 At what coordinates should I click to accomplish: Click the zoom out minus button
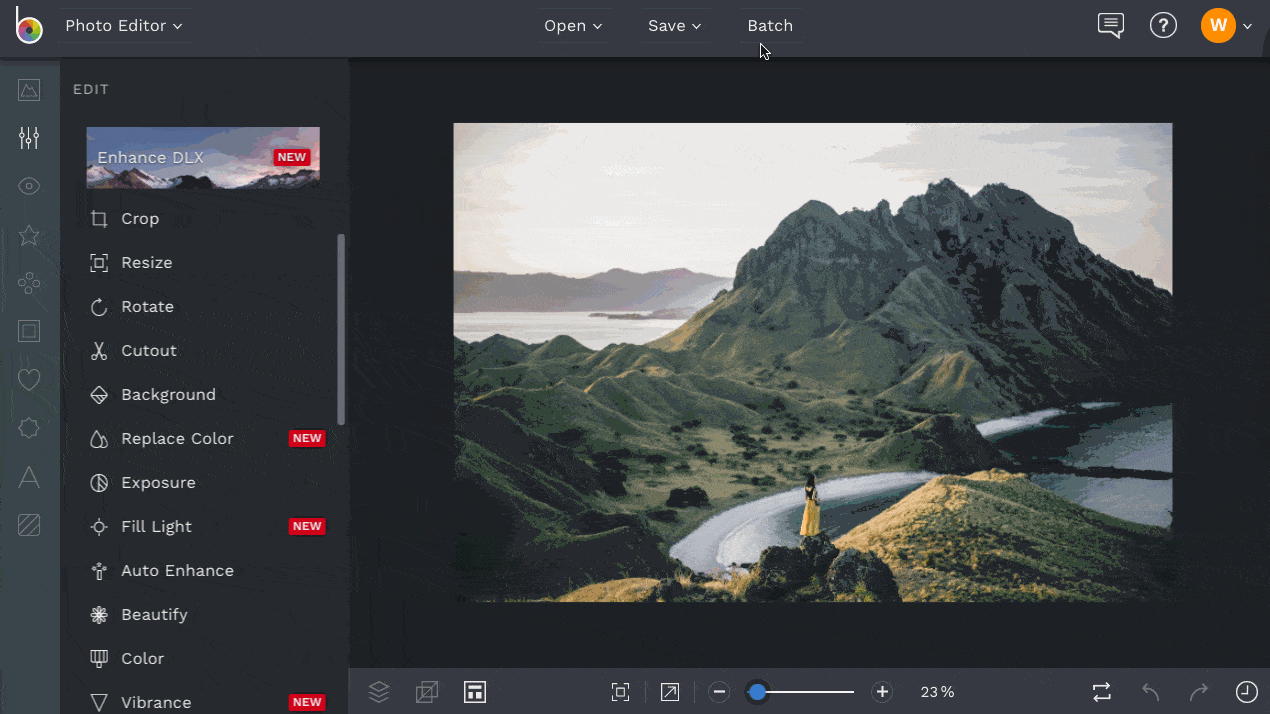(x=719, y=692)
